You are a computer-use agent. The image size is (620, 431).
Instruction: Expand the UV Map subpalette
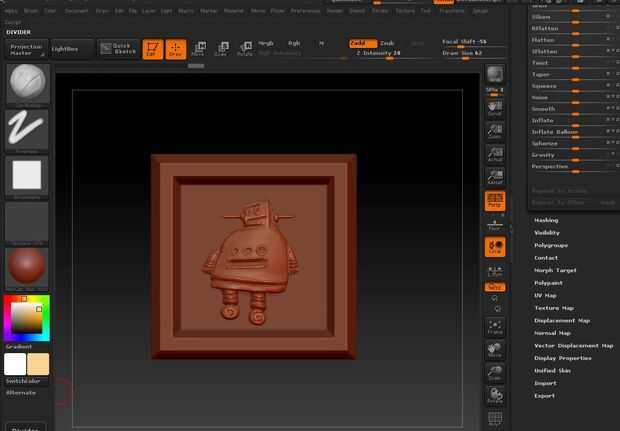click(x=545, y=295)
